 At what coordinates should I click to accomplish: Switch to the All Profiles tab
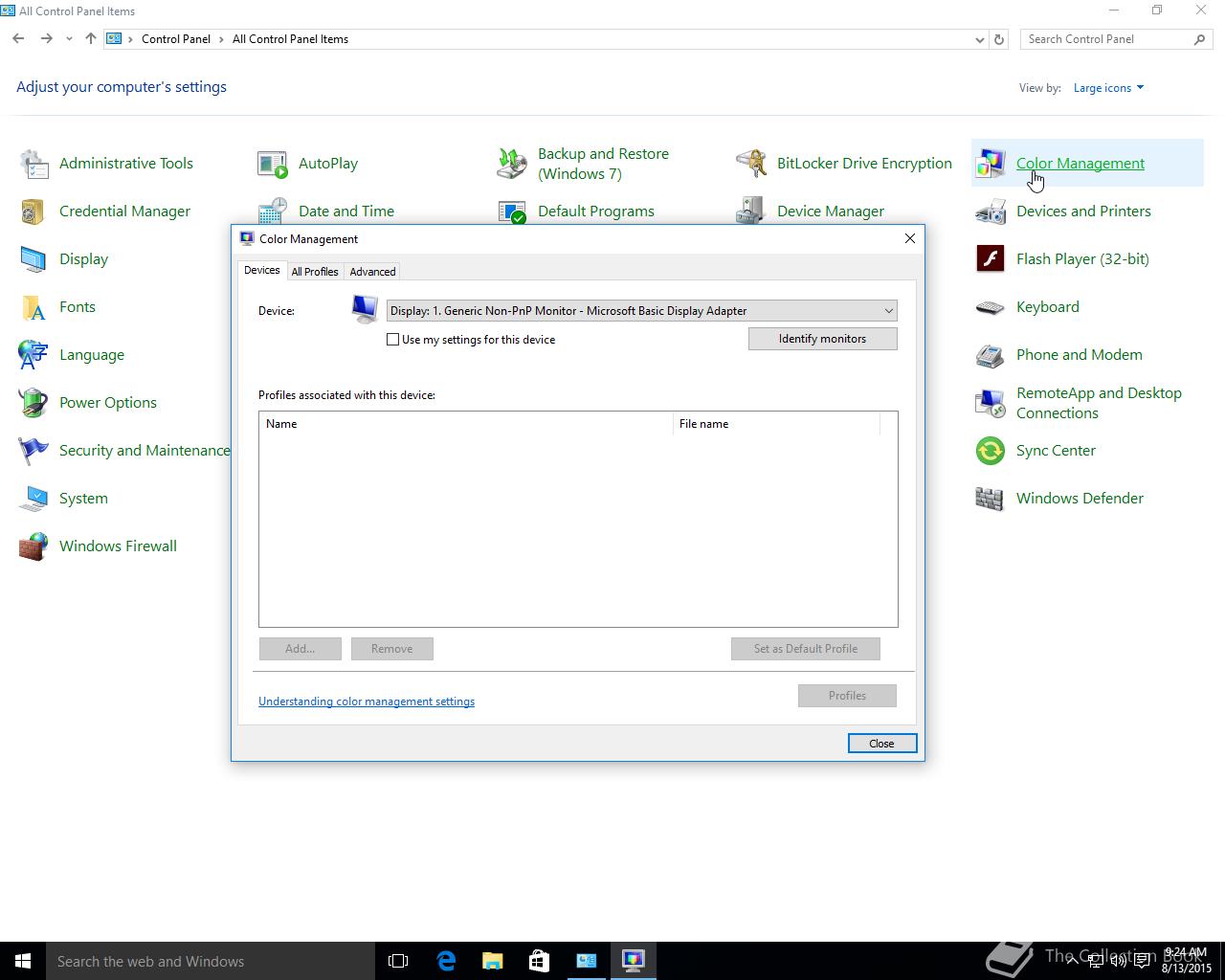[315, 272]
